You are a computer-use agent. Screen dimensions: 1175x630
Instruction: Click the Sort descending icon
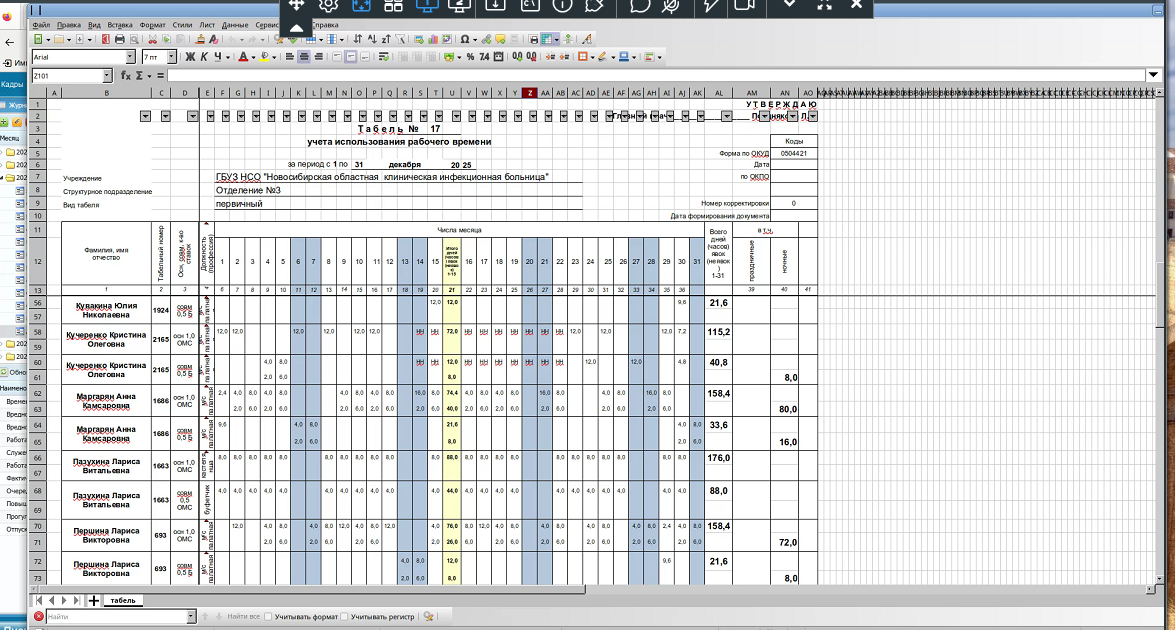click(x=386, y=39)
